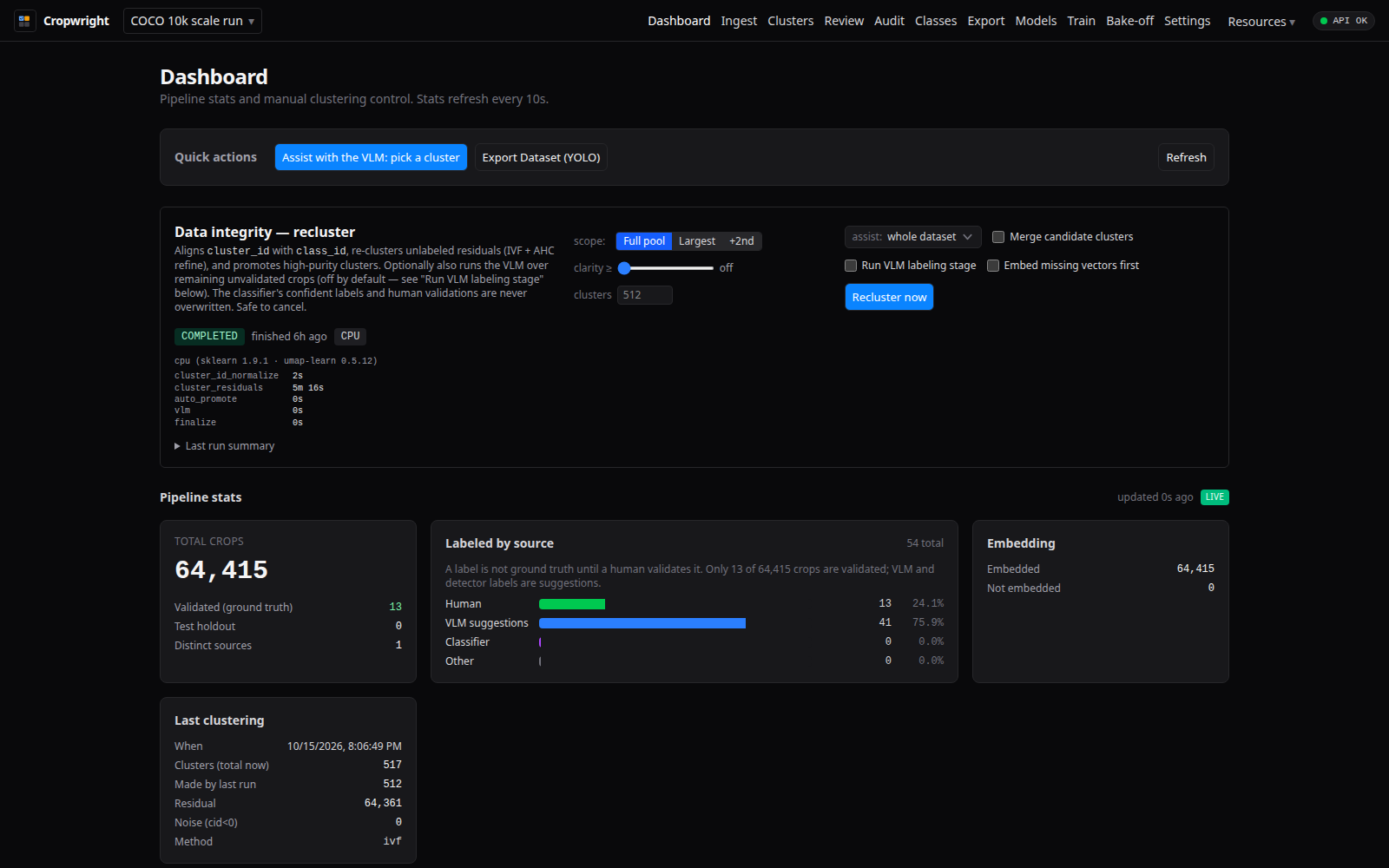Click the CPU badge
Image resolution: width=1389 pixels, height=868 pixels.
350,336
